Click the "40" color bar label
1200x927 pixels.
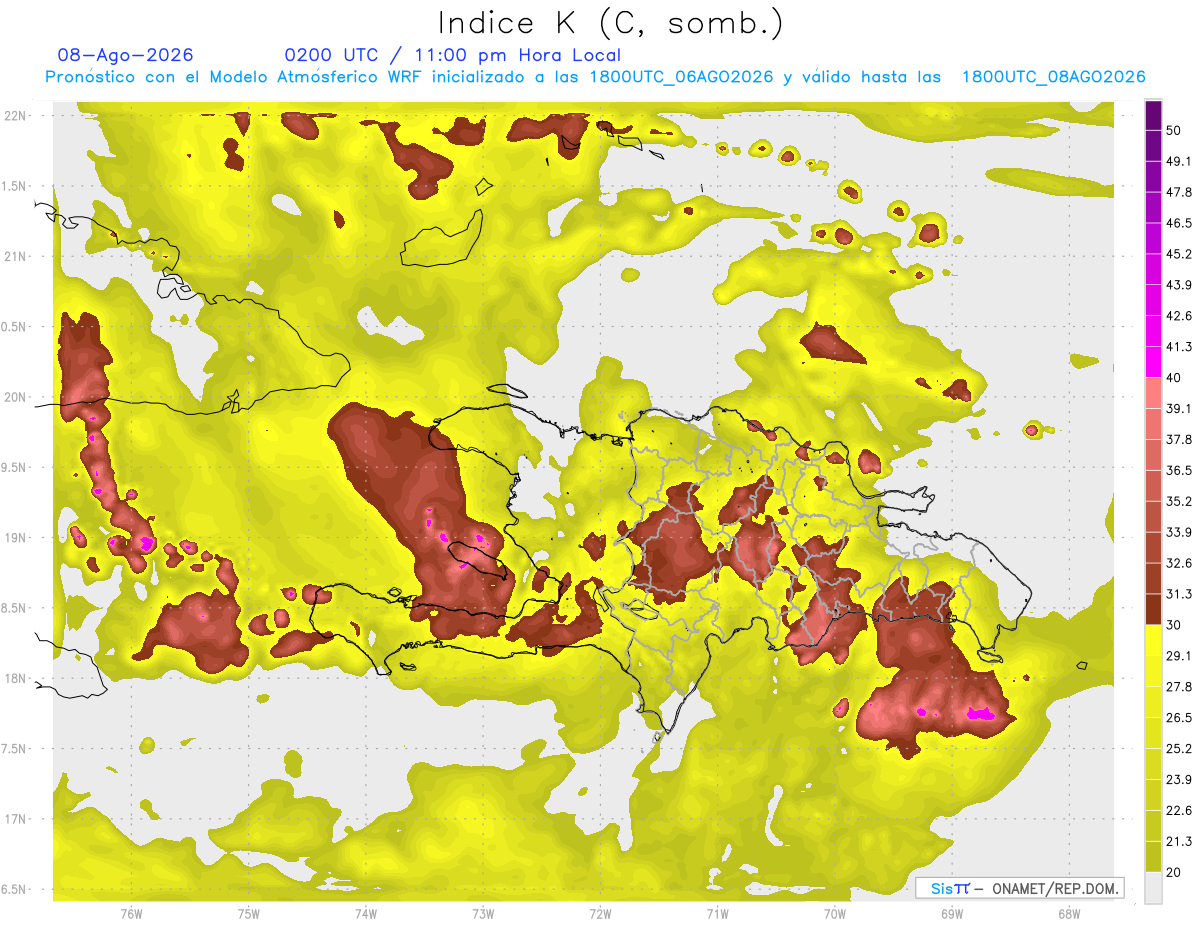1175,378
